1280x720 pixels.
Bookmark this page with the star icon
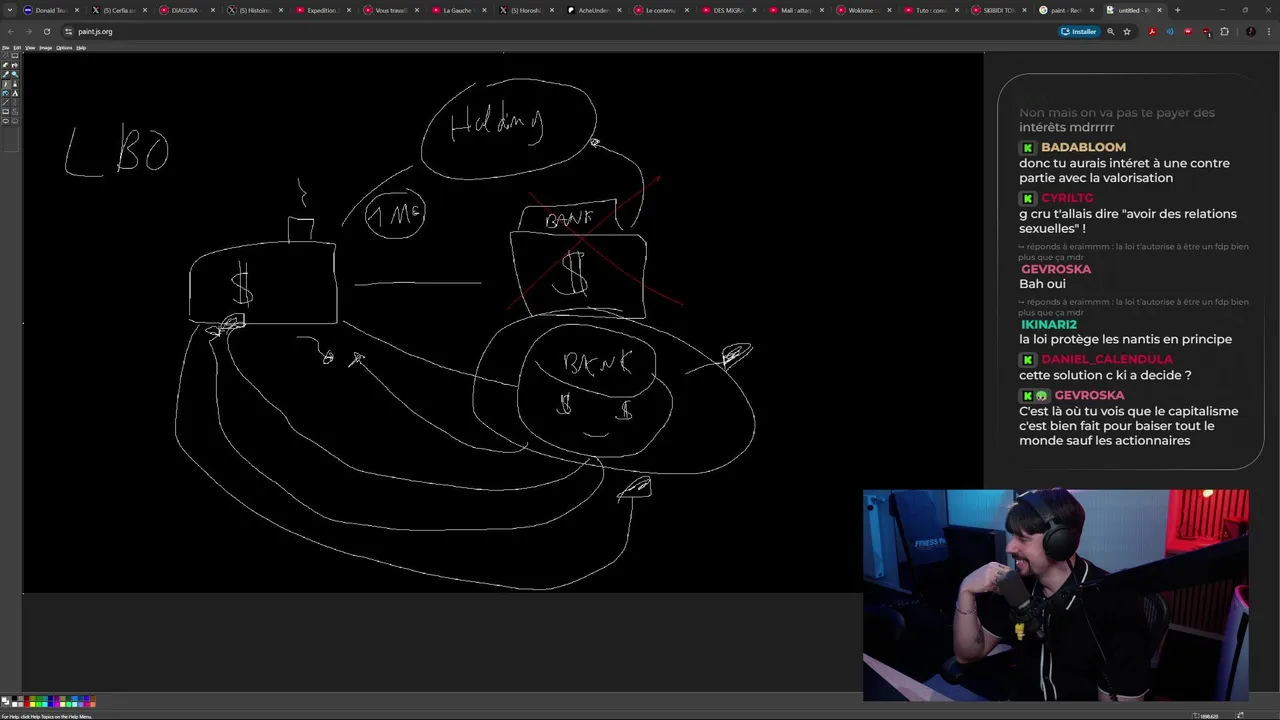pos(1127,31)
